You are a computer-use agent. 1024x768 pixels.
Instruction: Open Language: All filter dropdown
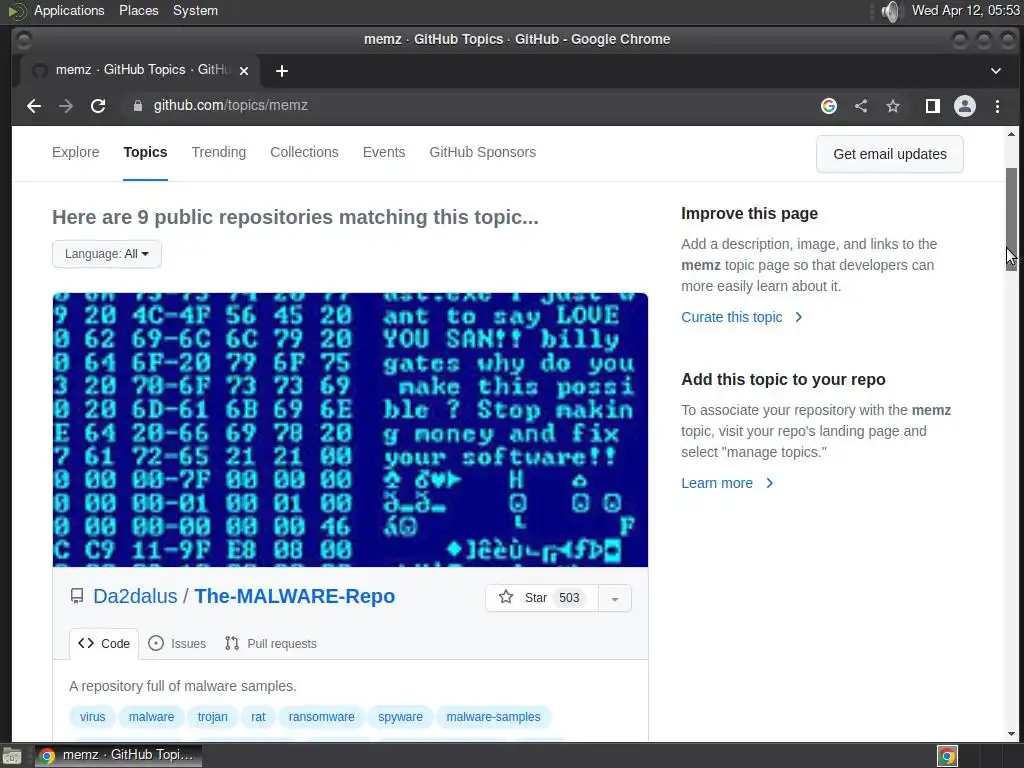106,254
